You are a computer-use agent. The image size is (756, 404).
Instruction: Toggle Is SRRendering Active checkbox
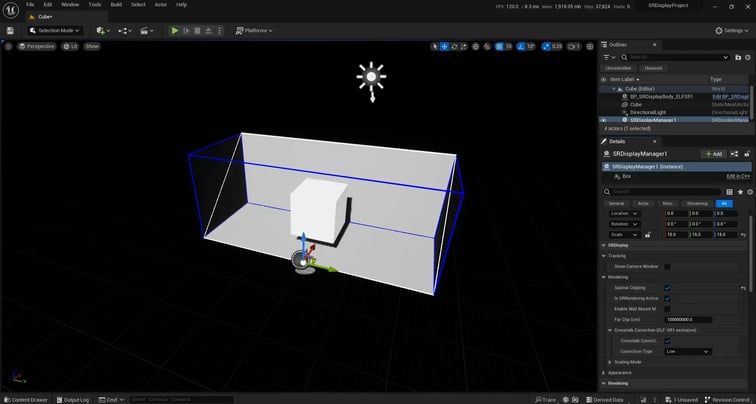[667, 298]
